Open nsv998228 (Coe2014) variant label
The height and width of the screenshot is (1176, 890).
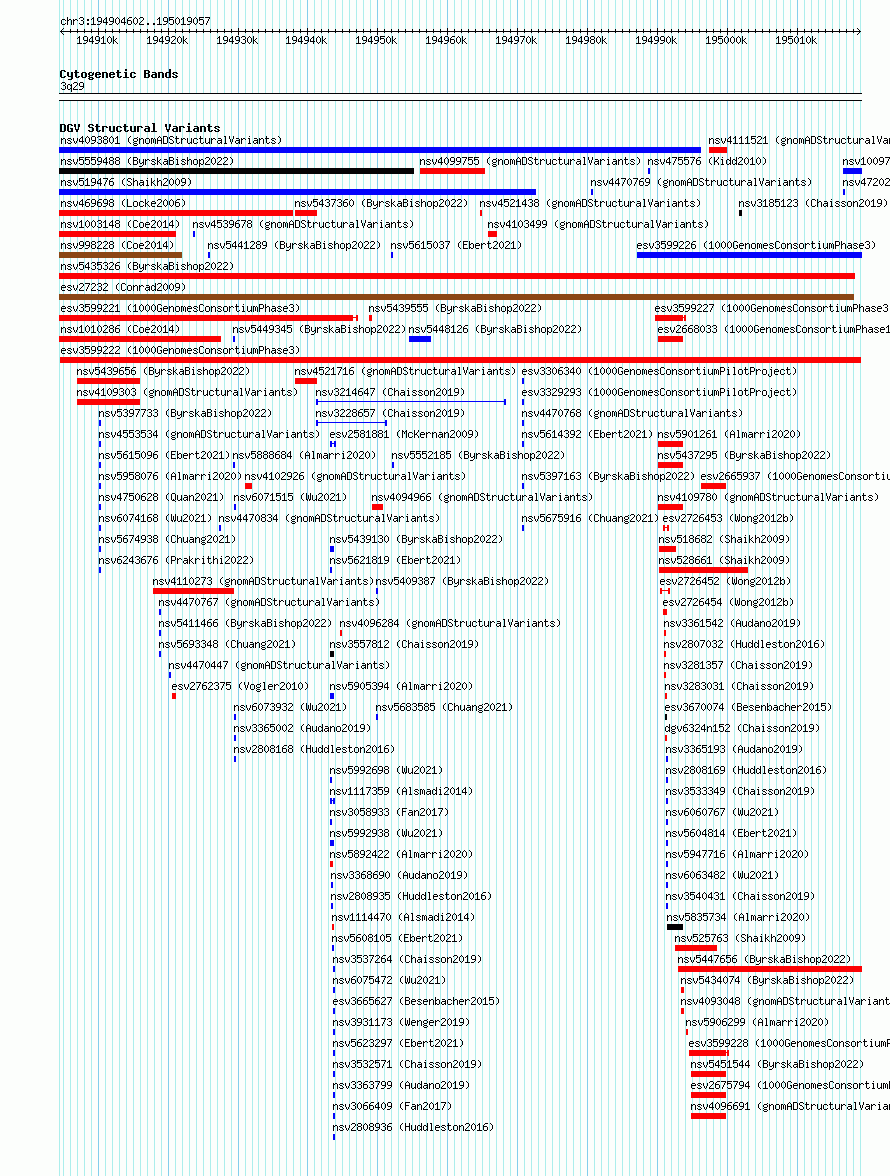coord(117,245)
